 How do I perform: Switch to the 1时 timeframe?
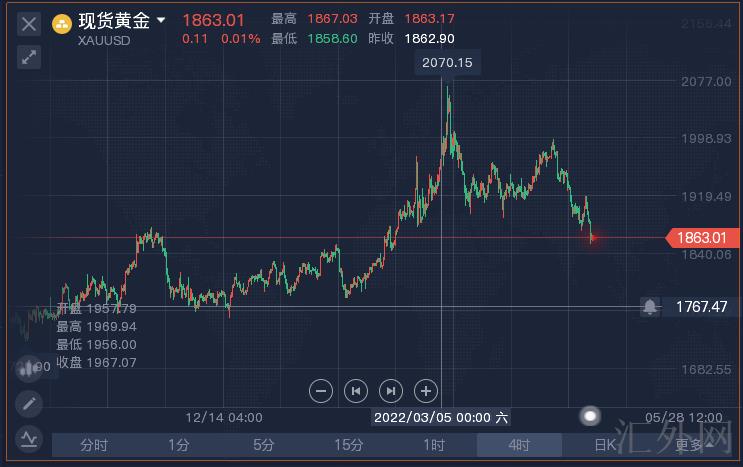pos(434,445)
